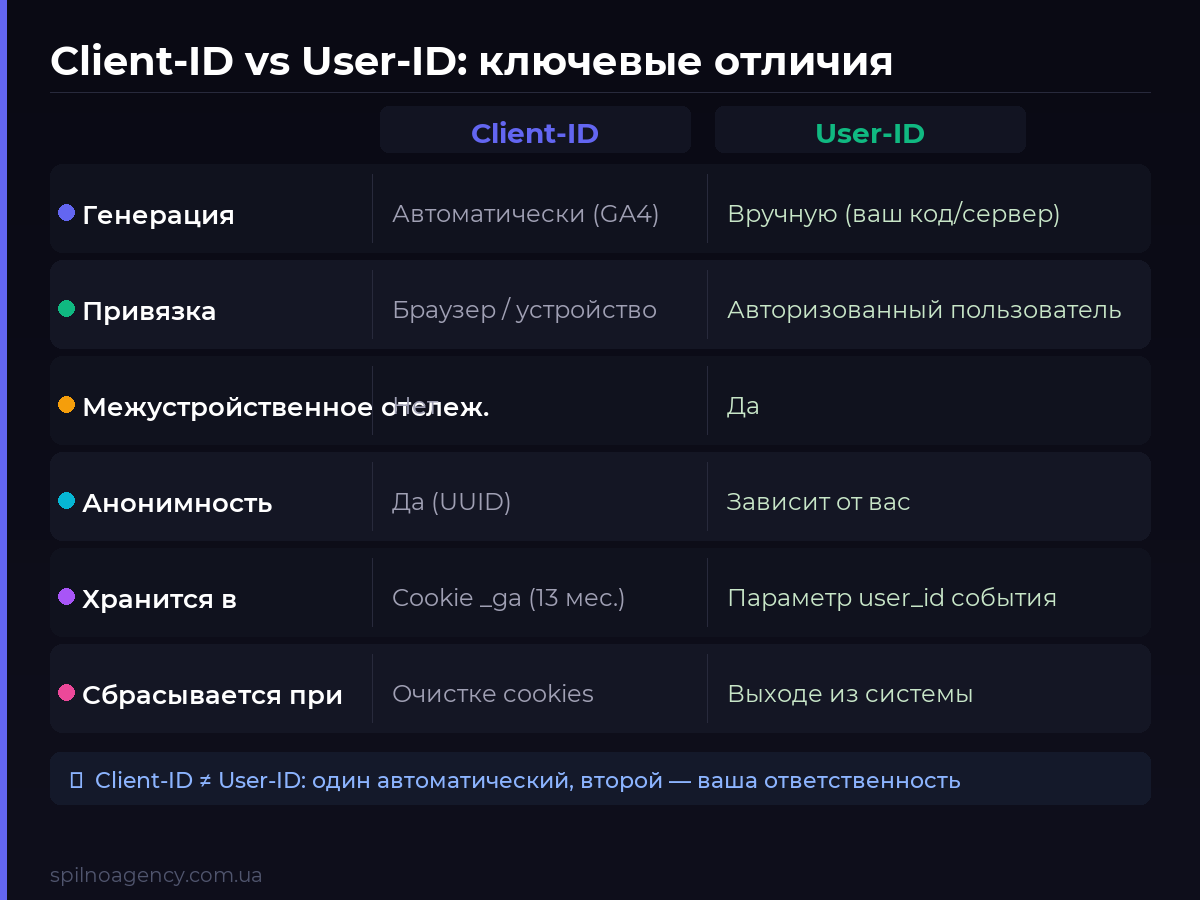Click the purple dot beside Хранится в
The height and width of the screenshot is (900, 1200).
67,597
